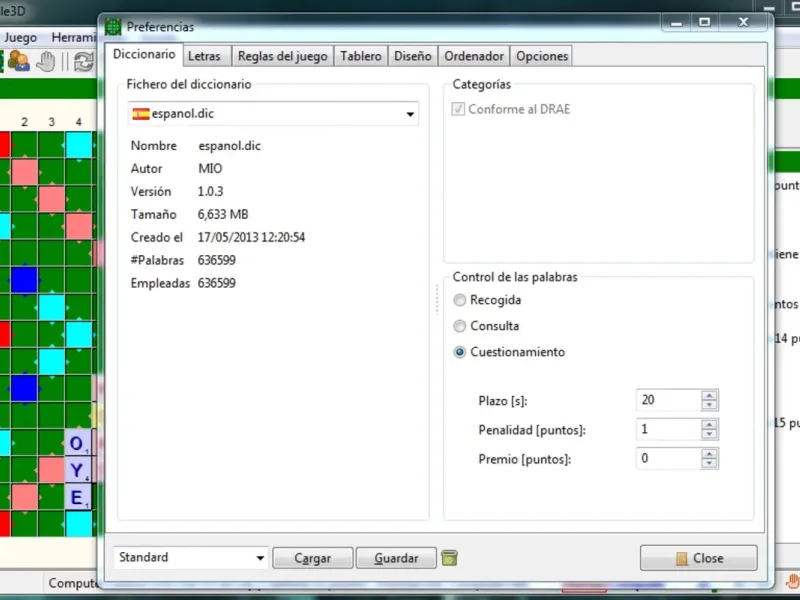Click the creation date 17/05/2013 12:20:54

pyautogui.click(x=251, y=237)
